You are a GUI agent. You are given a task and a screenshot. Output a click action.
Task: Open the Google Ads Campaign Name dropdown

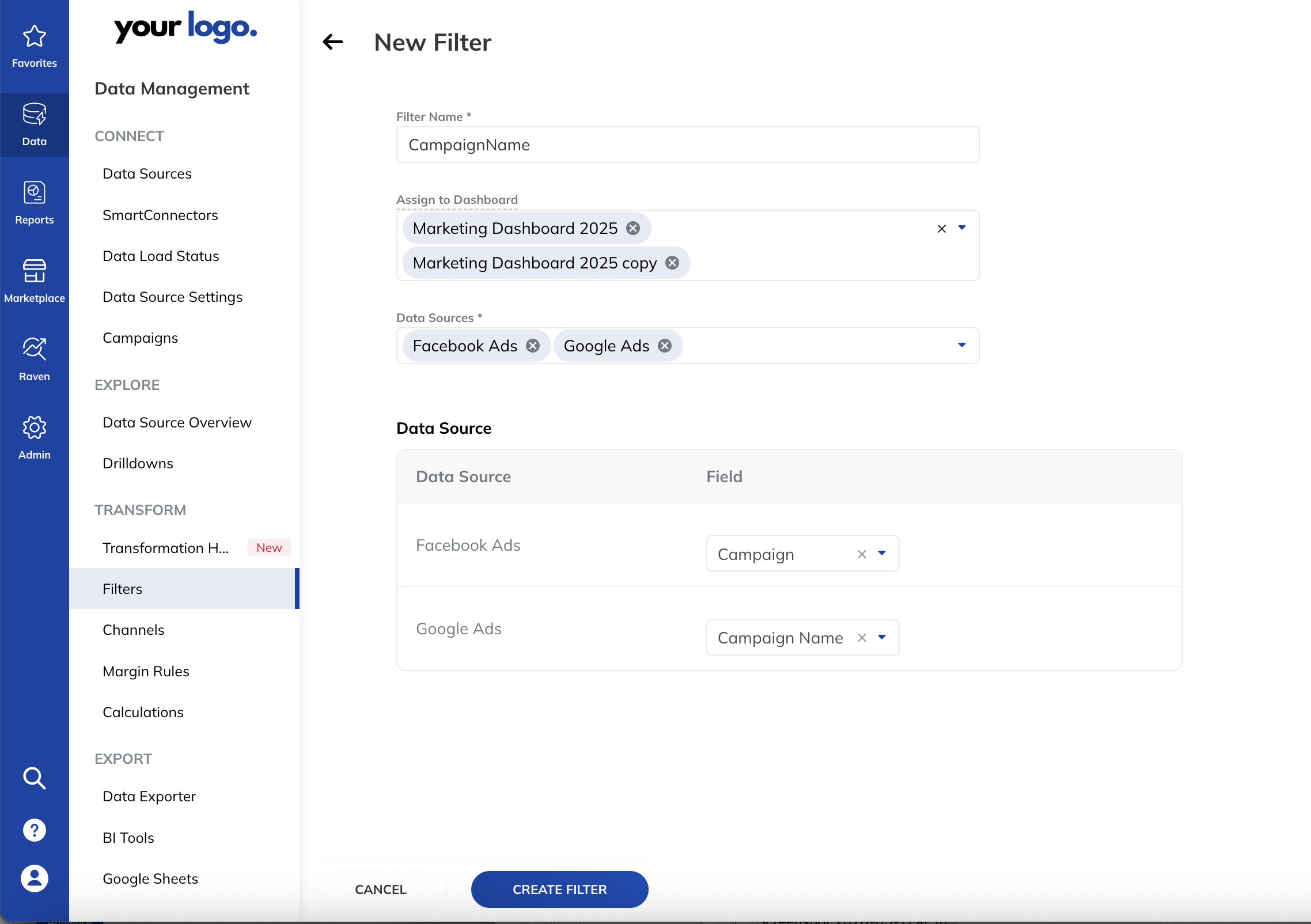click(x=882, y=637)
